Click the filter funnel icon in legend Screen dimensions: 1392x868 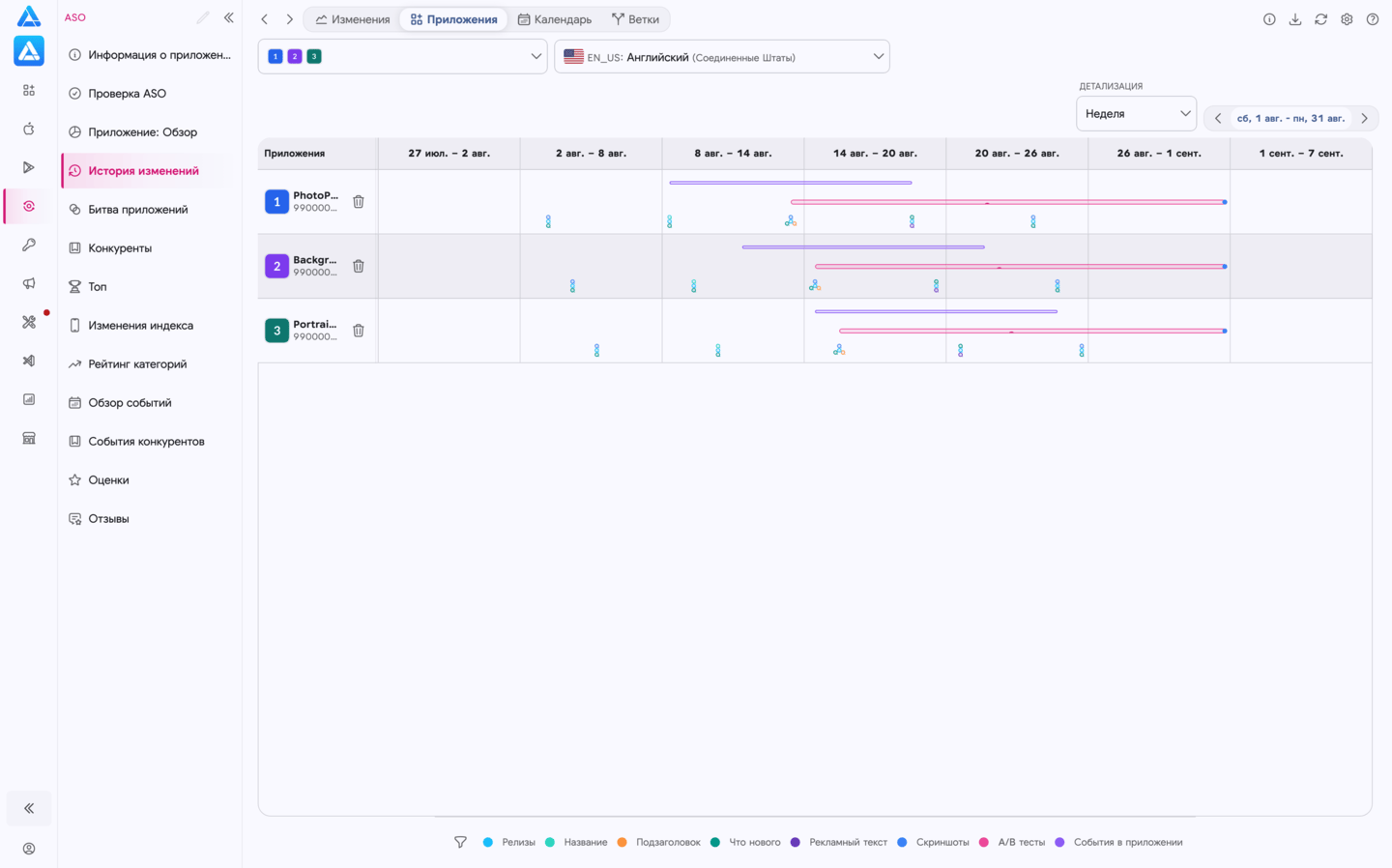tap(460, 842)
